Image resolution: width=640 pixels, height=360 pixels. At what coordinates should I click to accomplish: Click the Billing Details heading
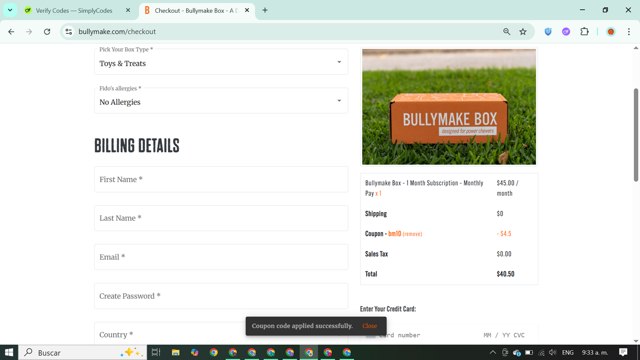pyautogui.click(x=137, y=145)
